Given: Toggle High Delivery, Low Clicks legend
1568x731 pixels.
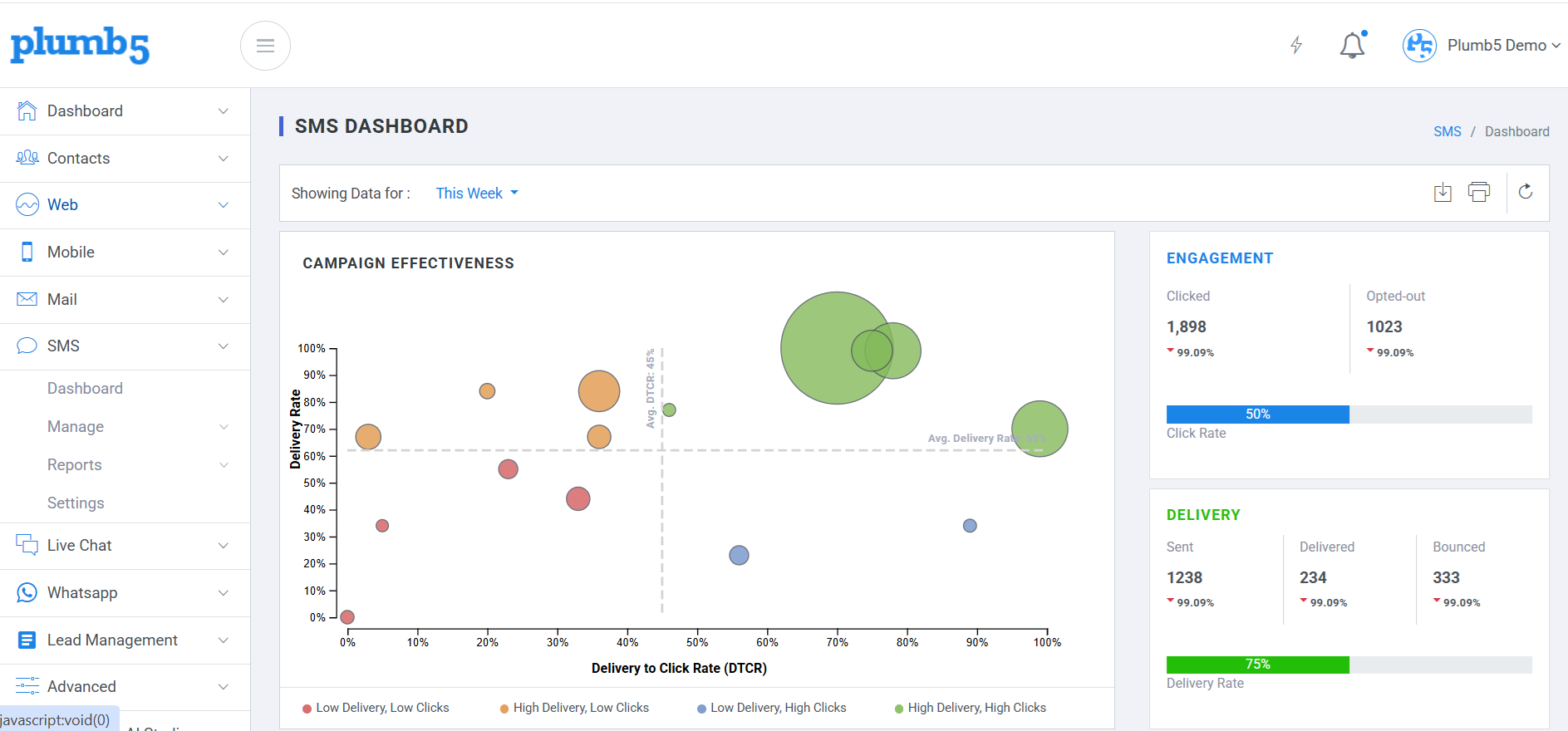Looking at the screenshot, I should click(x=574, y=708).
